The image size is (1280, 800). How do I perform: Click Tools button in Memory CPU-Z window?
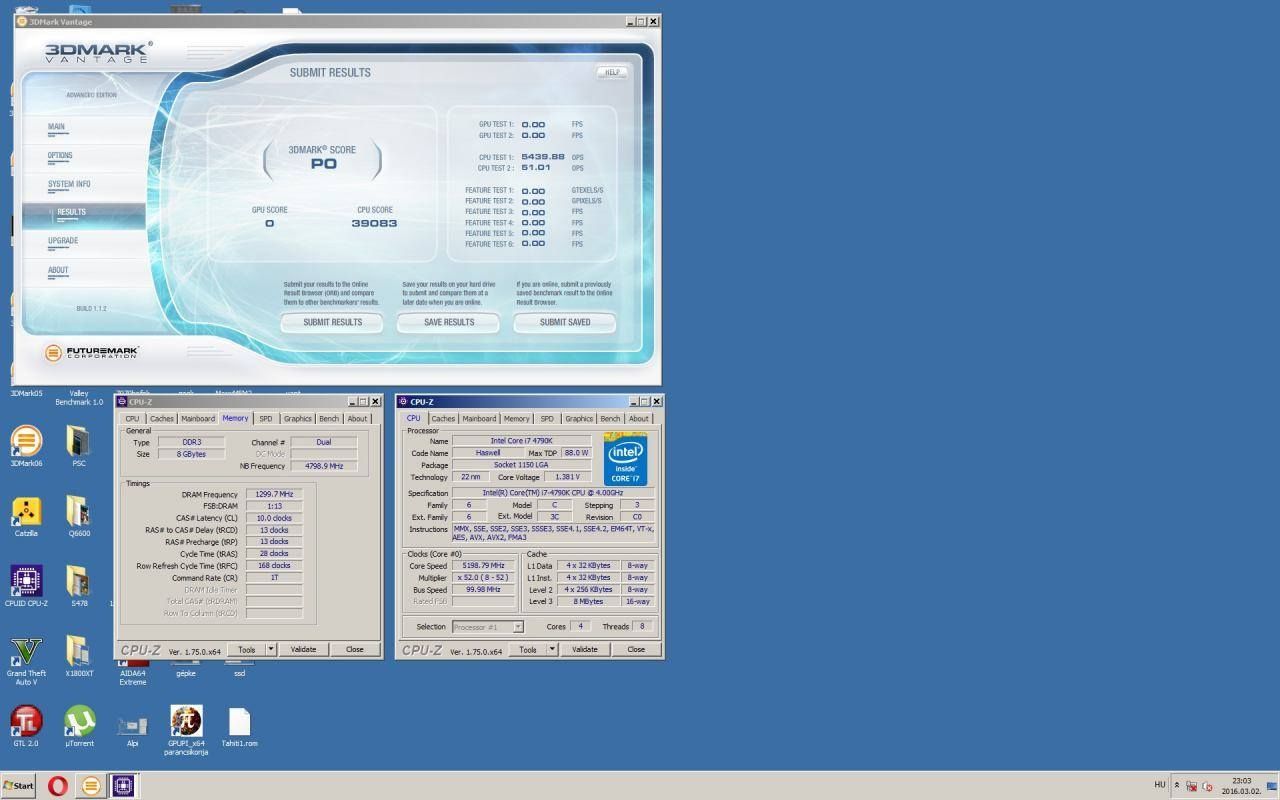(x=246, y=649)
